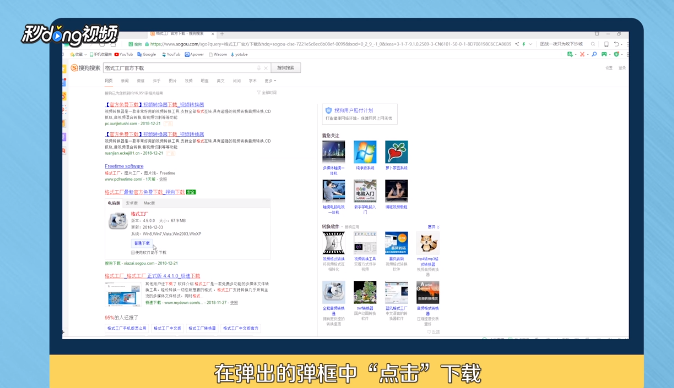Image resolution: width=674 pixels, height=388 pixels.
Task: Click the microphone icon in search box
Action: pos(259,68)
